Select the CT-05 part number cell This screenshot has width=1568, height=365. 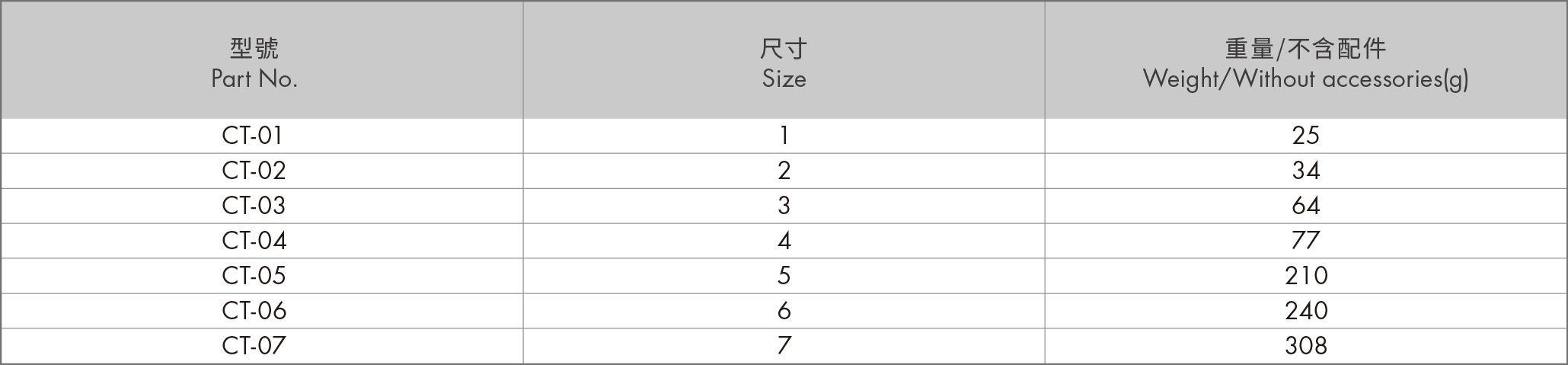coord(254,276)
